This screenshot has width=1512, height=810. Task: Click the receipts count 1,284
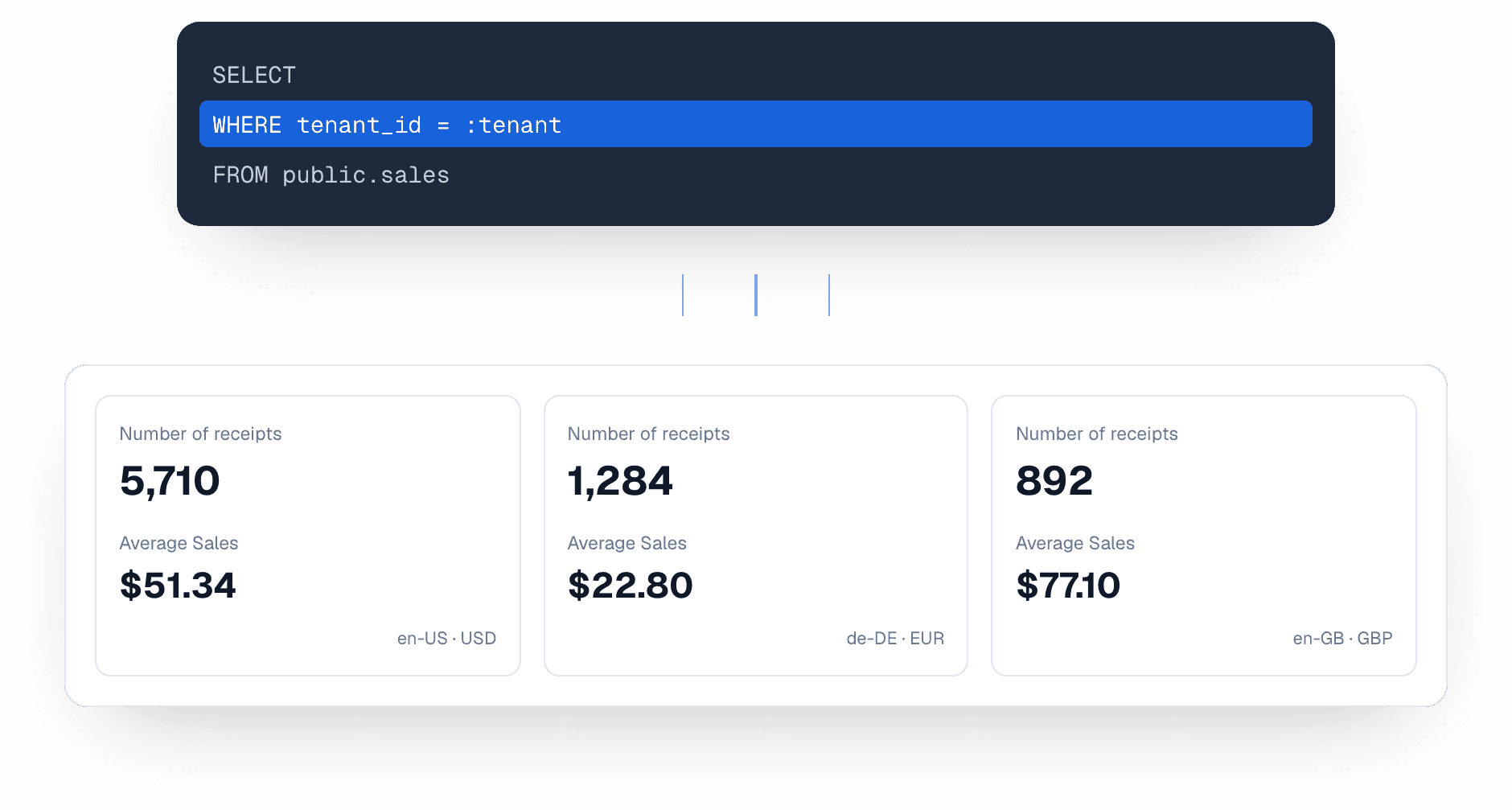(620, 481)
